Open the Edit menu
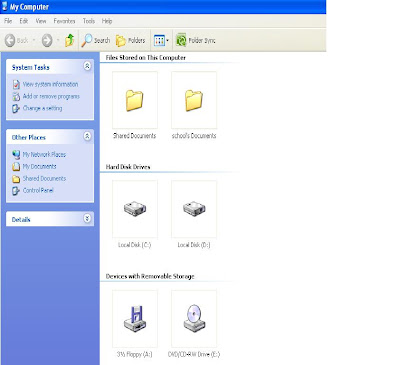This screenshot has height=365, width=400. (x=24, y=21)
